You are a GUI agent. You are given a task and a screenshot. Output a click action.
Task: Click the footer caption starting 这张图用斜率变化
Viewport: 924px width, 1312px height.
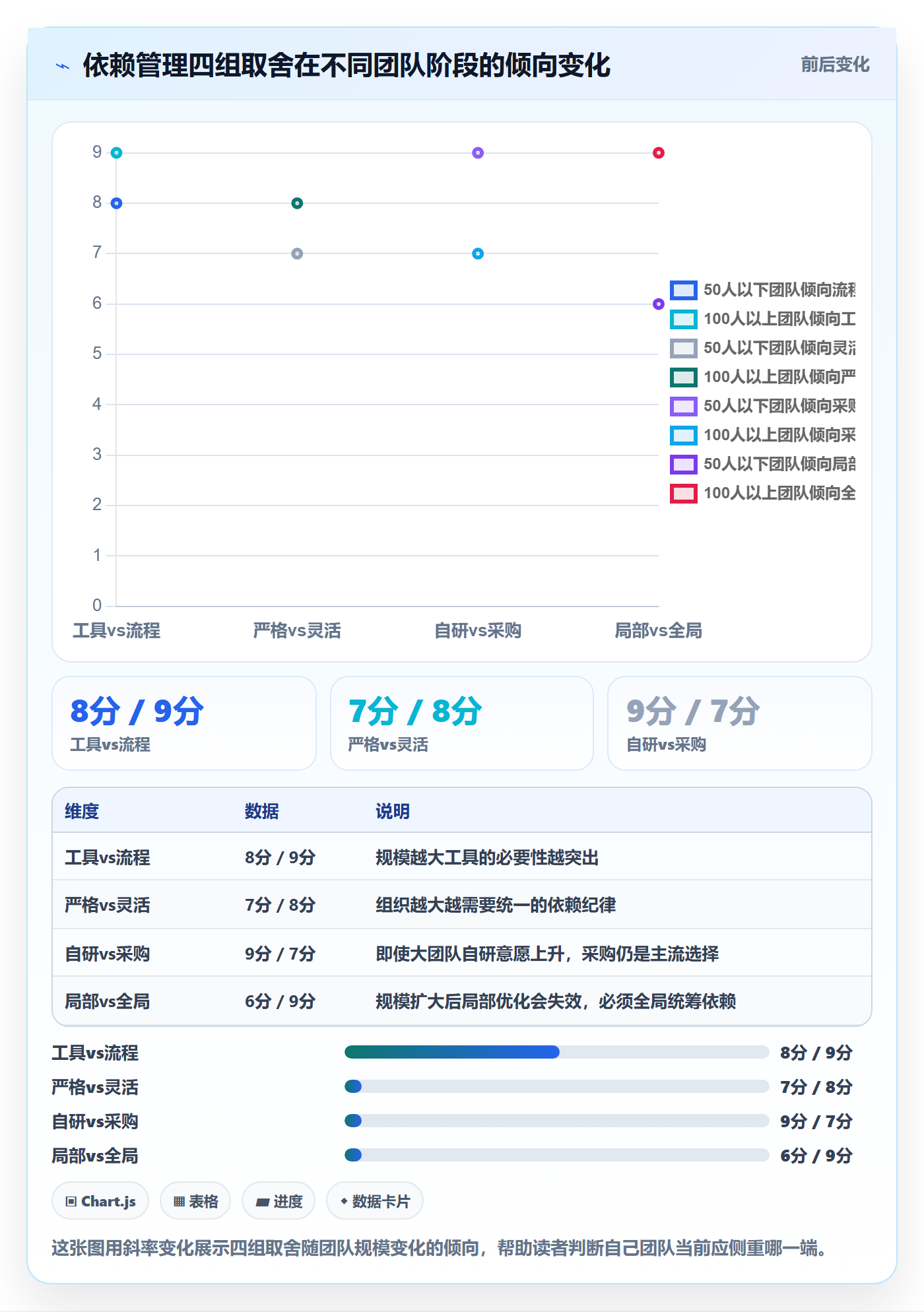pos(440,1248)
